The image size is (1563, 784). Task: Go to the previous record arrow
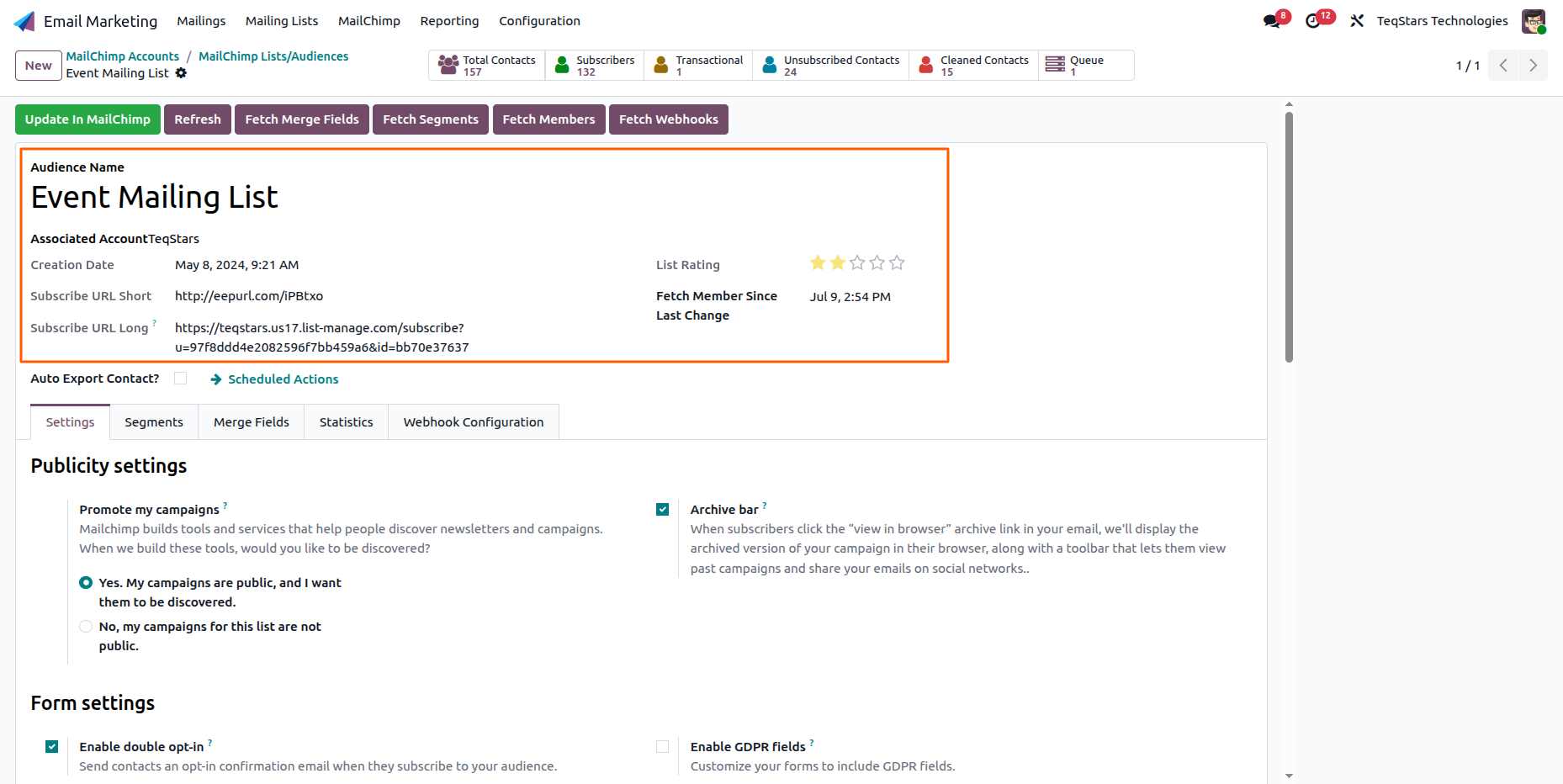[x=1503, y=66]
